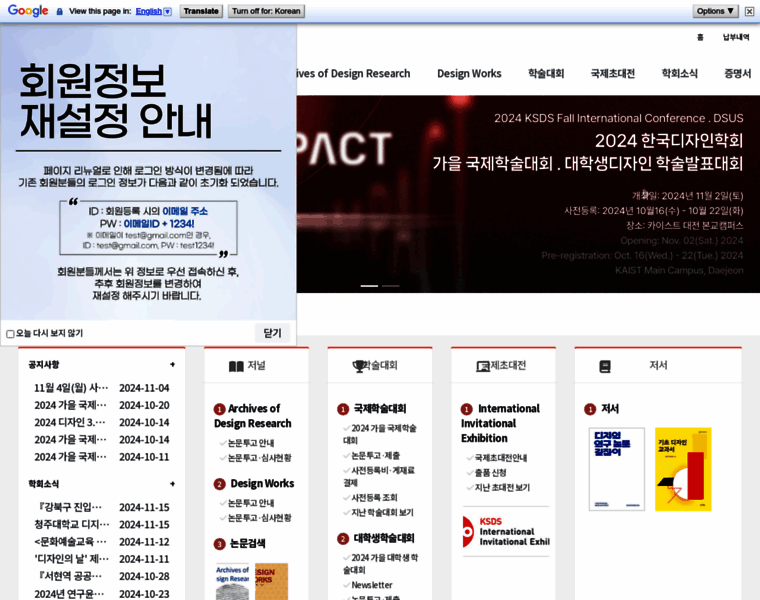Open notice 11월 4일(월) 사…
Image resolution: width=760 pixels, height=600 pixels.
[x=71, y=388]
